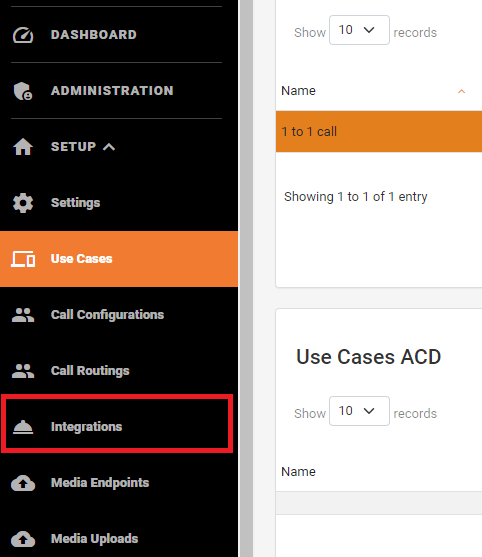Click the Call Routings people icon
Image resolution: width=482 pixels, height=557 pixels.
(x=23, y=371)
